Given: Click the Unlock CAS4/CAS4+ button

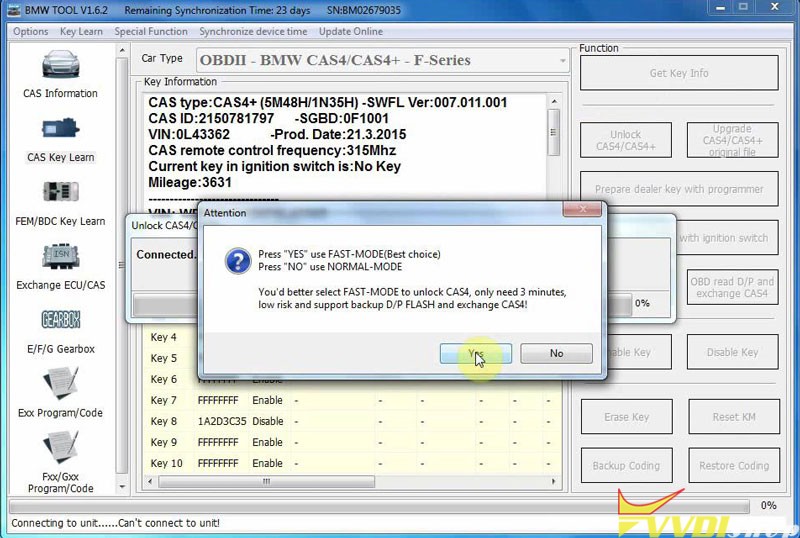Looking at the screenshot, I should pos(626,140).
